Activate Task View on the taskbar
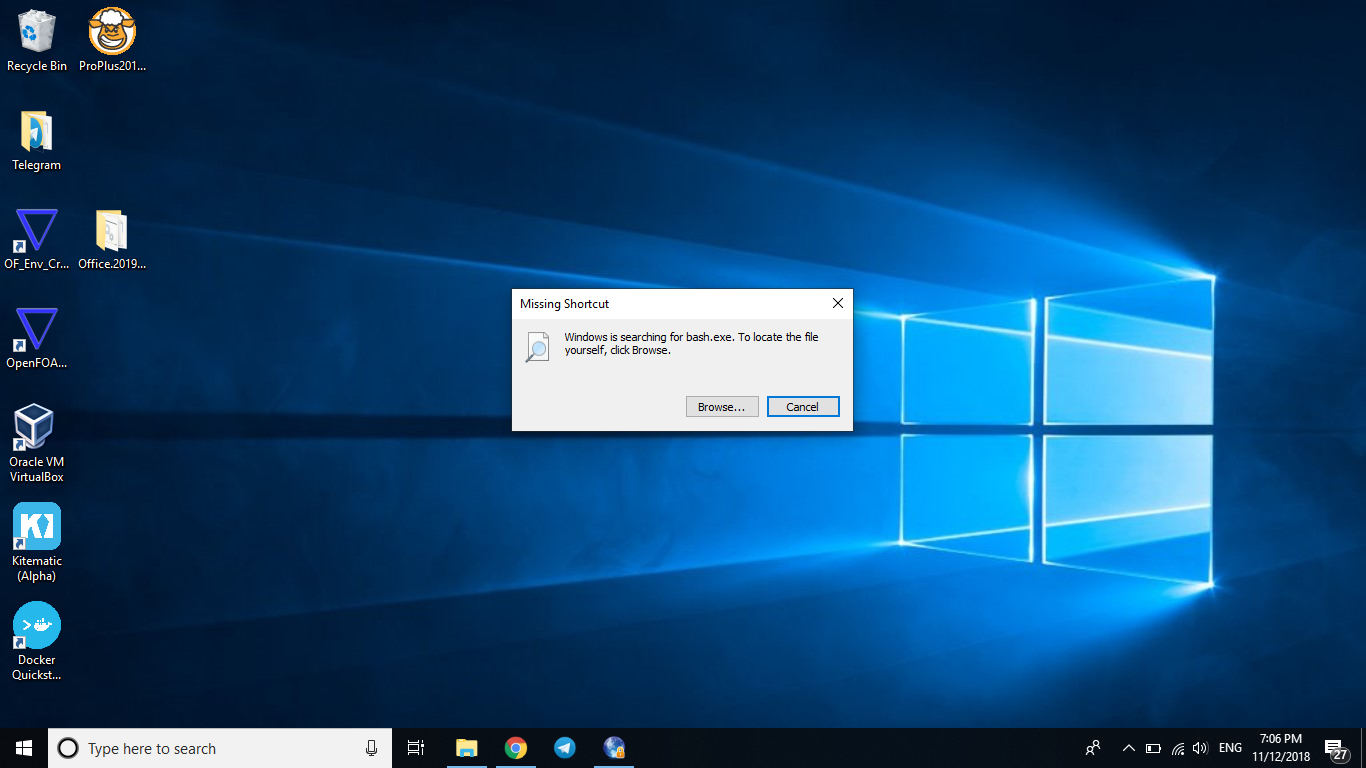This screenshot has height=768, width=1366. [415, 747]
